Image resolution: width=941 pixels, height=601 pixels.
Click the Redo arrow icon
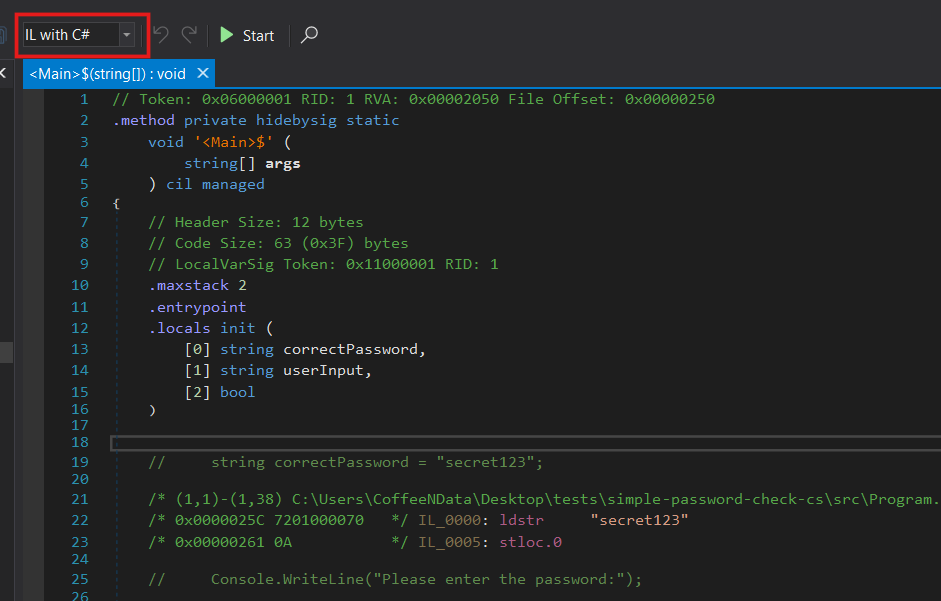coord(189,35)
